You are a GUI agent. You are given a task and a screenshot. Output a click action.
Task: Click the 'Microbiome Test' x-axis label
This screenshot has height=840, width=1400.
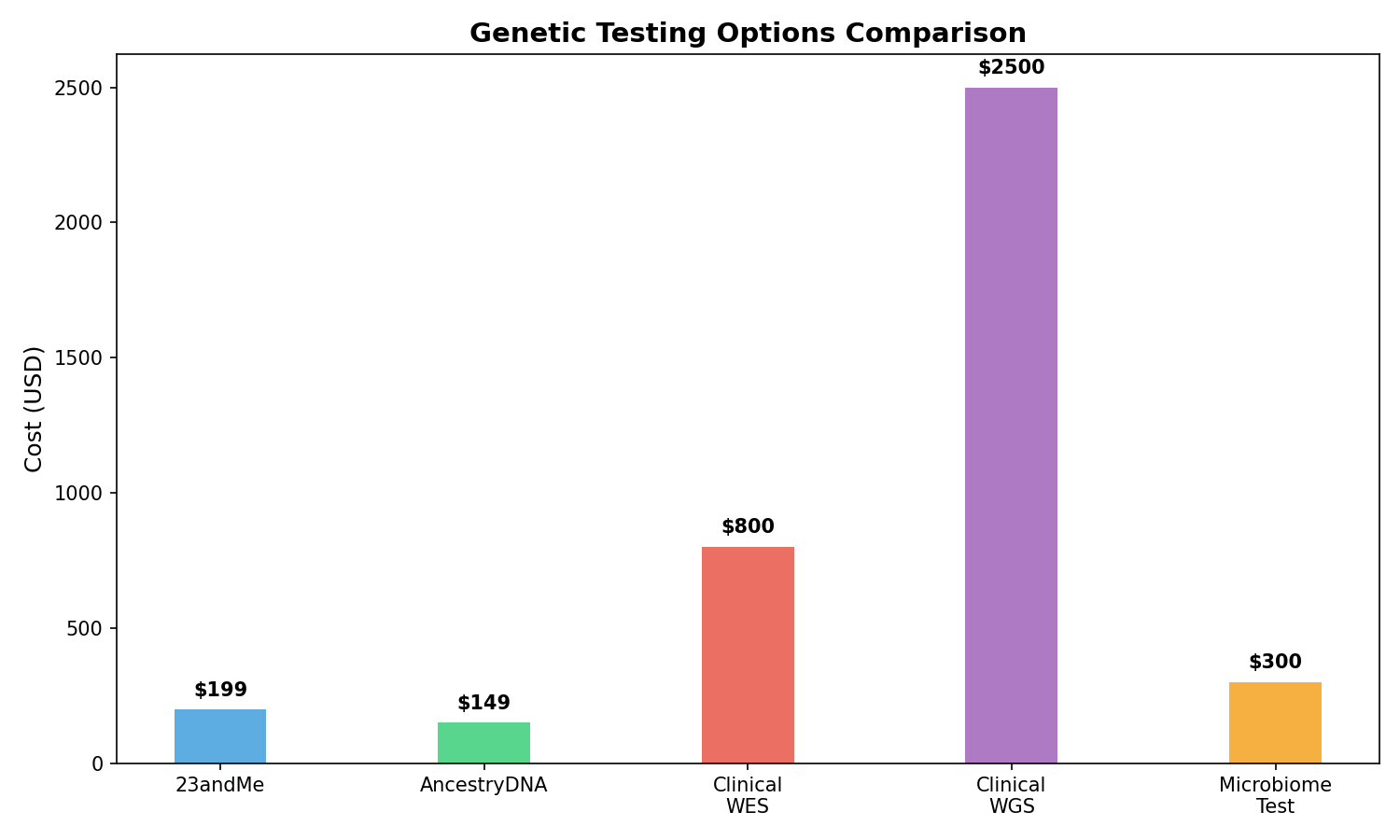point(1275,796)
